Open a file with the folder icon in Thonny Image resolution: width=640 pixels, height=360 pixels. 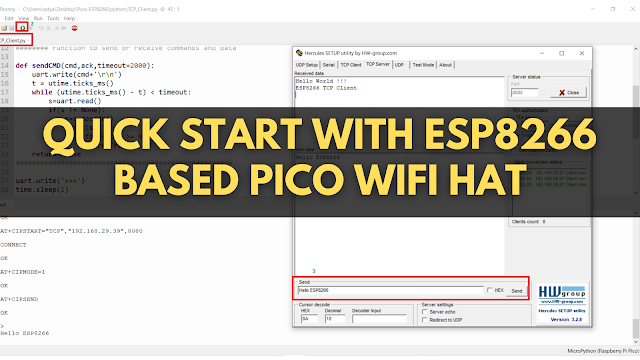click(x=4, y=28)
